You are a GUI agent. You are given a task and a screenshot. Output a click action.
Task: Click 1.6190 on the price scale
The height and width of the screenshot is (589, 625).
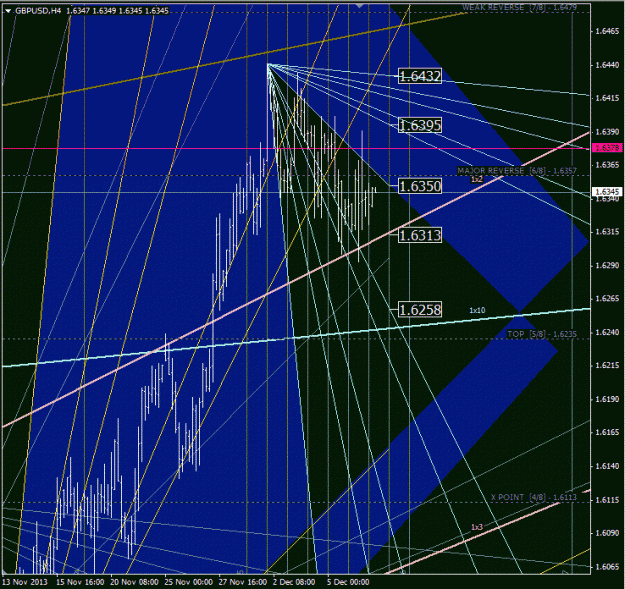[x=607, y=399]
